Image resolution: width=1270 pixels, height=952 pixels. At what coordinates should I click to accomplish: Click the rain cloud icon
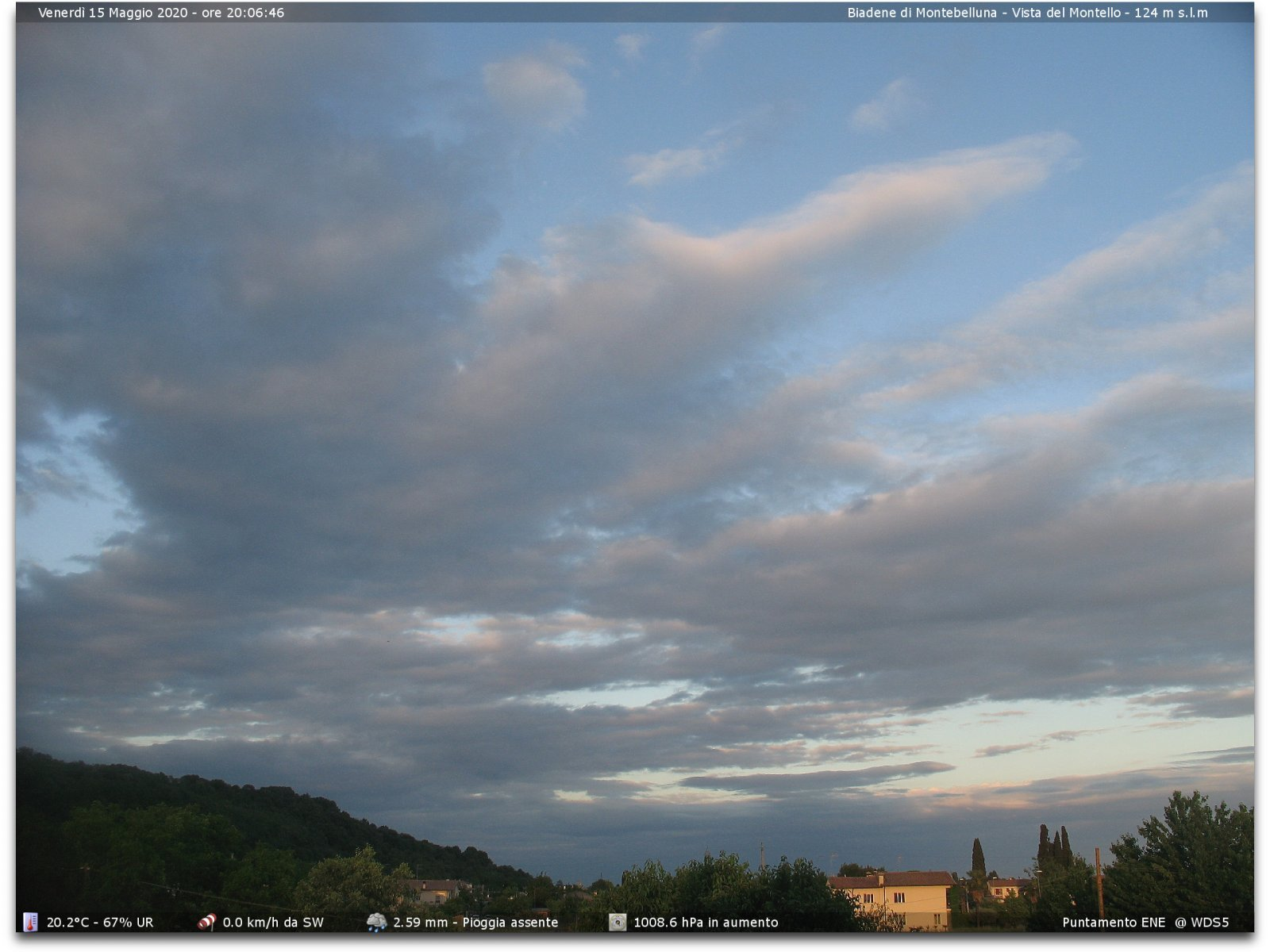click(x=376, y=922)
